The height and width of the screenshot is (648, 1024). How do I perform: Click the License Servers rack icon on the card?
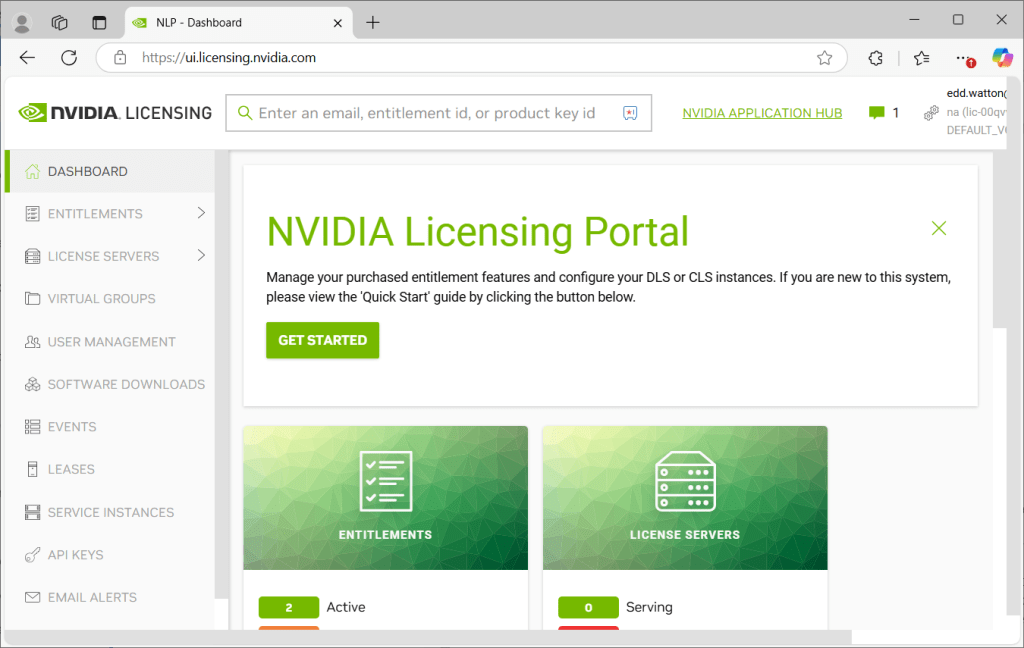685,481
